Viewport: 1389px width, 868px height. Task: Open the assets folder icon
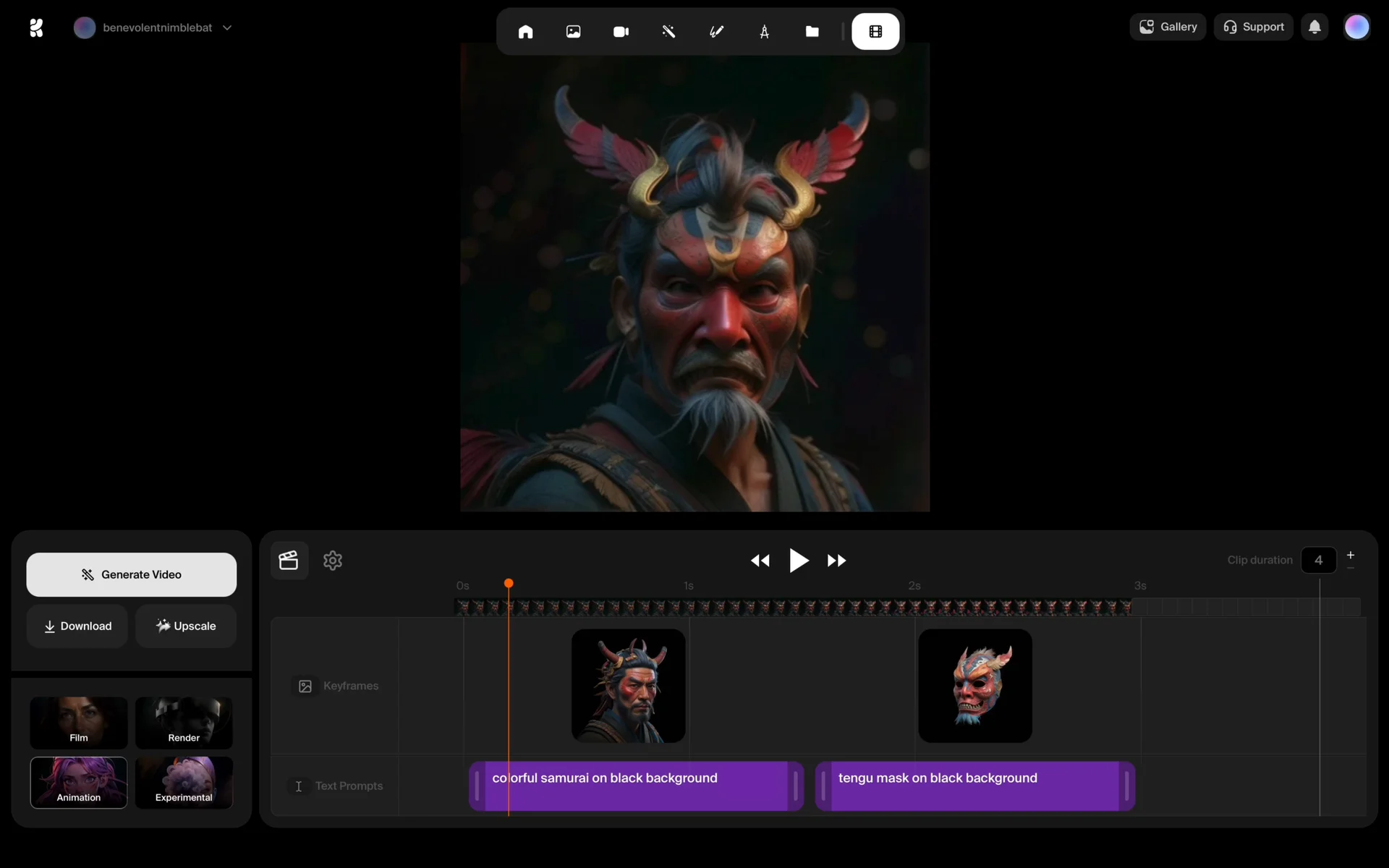[812, 32]
